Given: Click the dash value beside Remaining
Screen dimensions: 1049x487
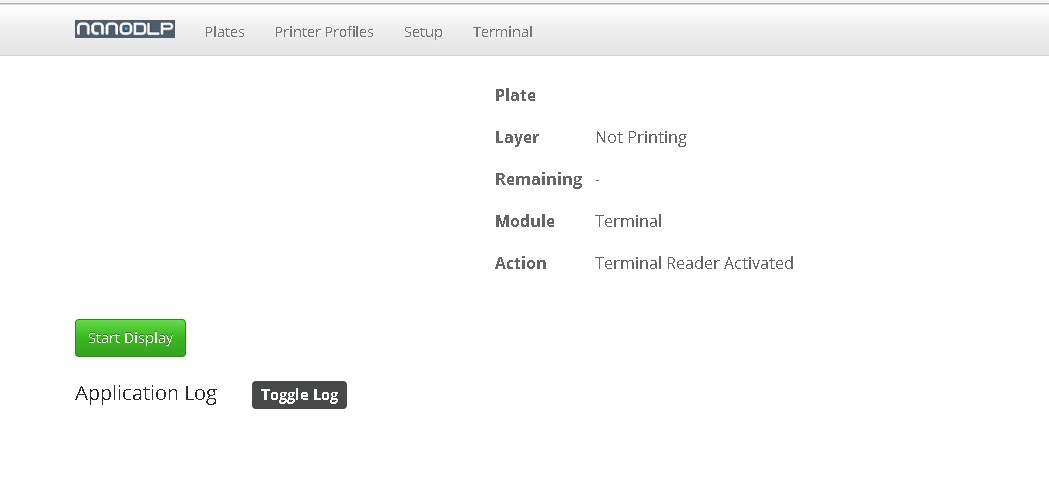Looking at the screenshot, I should pyautogui.click(x=597, y=180).
